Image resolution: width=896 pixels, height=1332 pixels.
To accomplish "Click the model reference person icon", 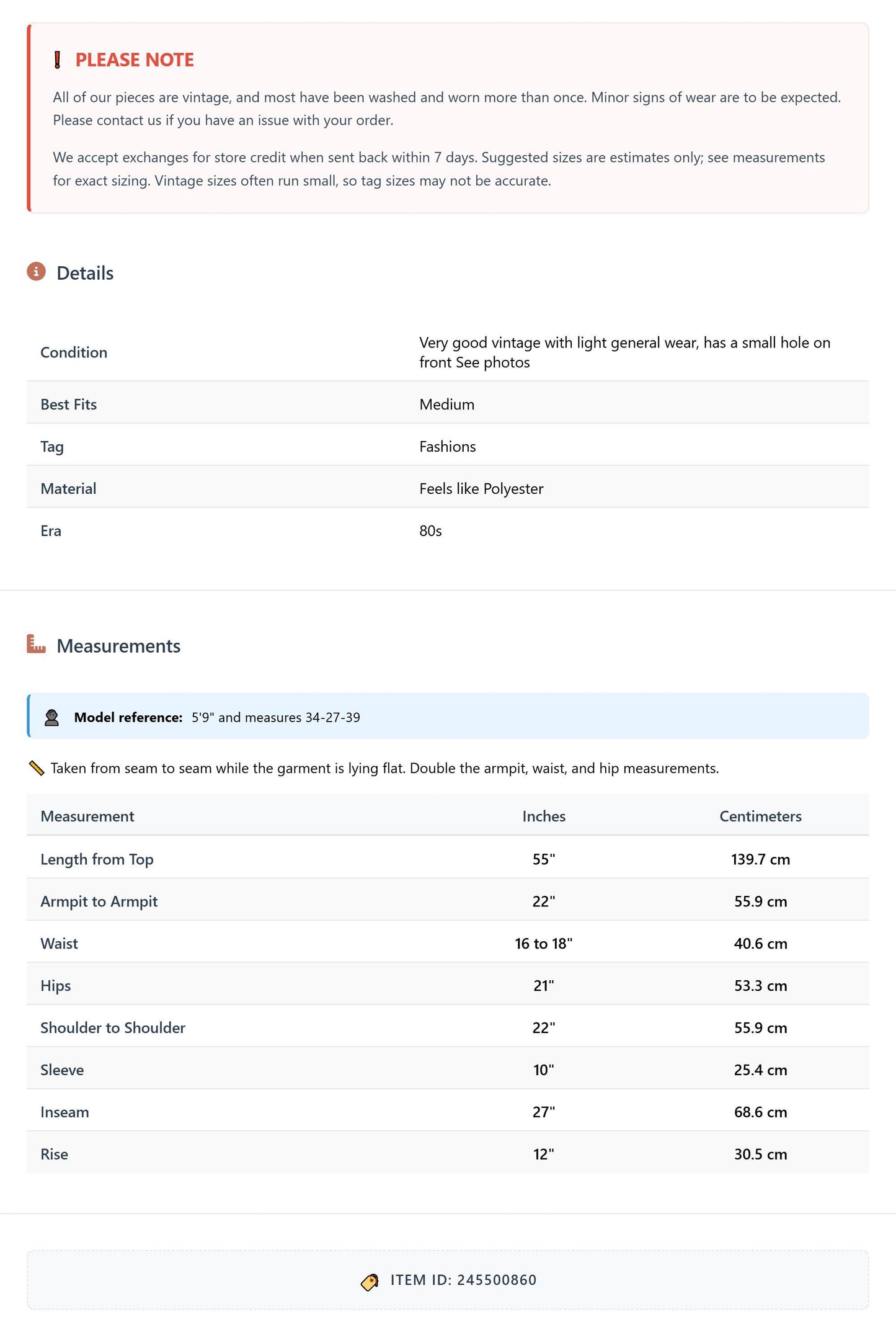I will [x=51, y=717].
